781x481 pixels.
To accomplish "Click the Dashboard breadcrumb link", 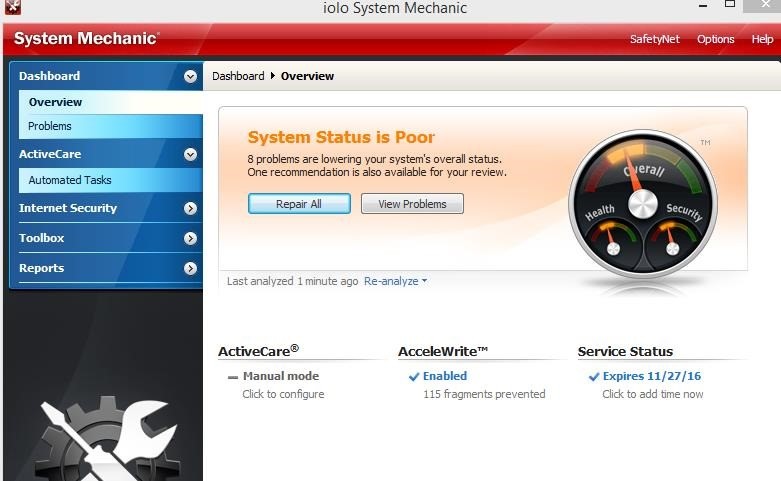I will tap(238, 76).
